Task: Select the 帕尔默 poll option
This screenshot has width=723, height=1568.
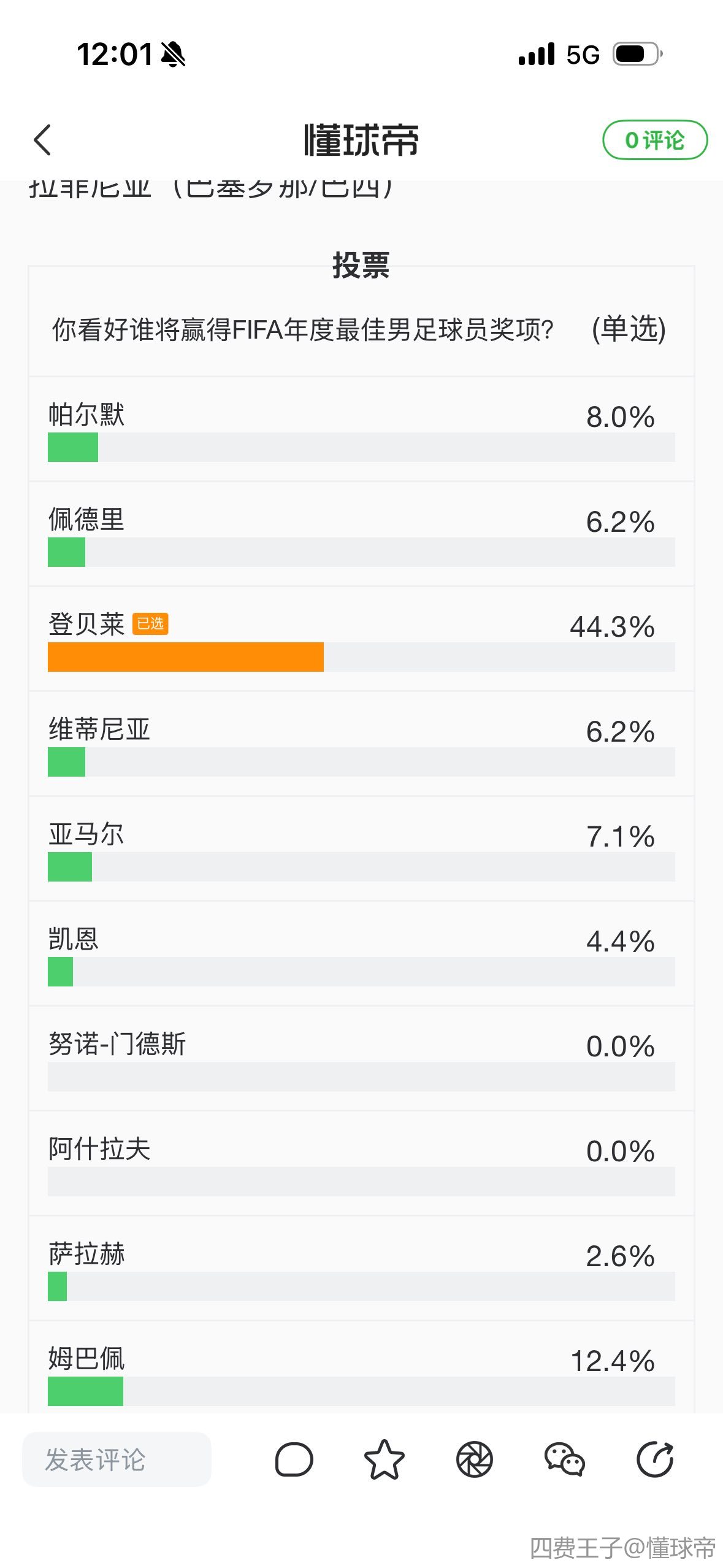Action: pos(361,429)
